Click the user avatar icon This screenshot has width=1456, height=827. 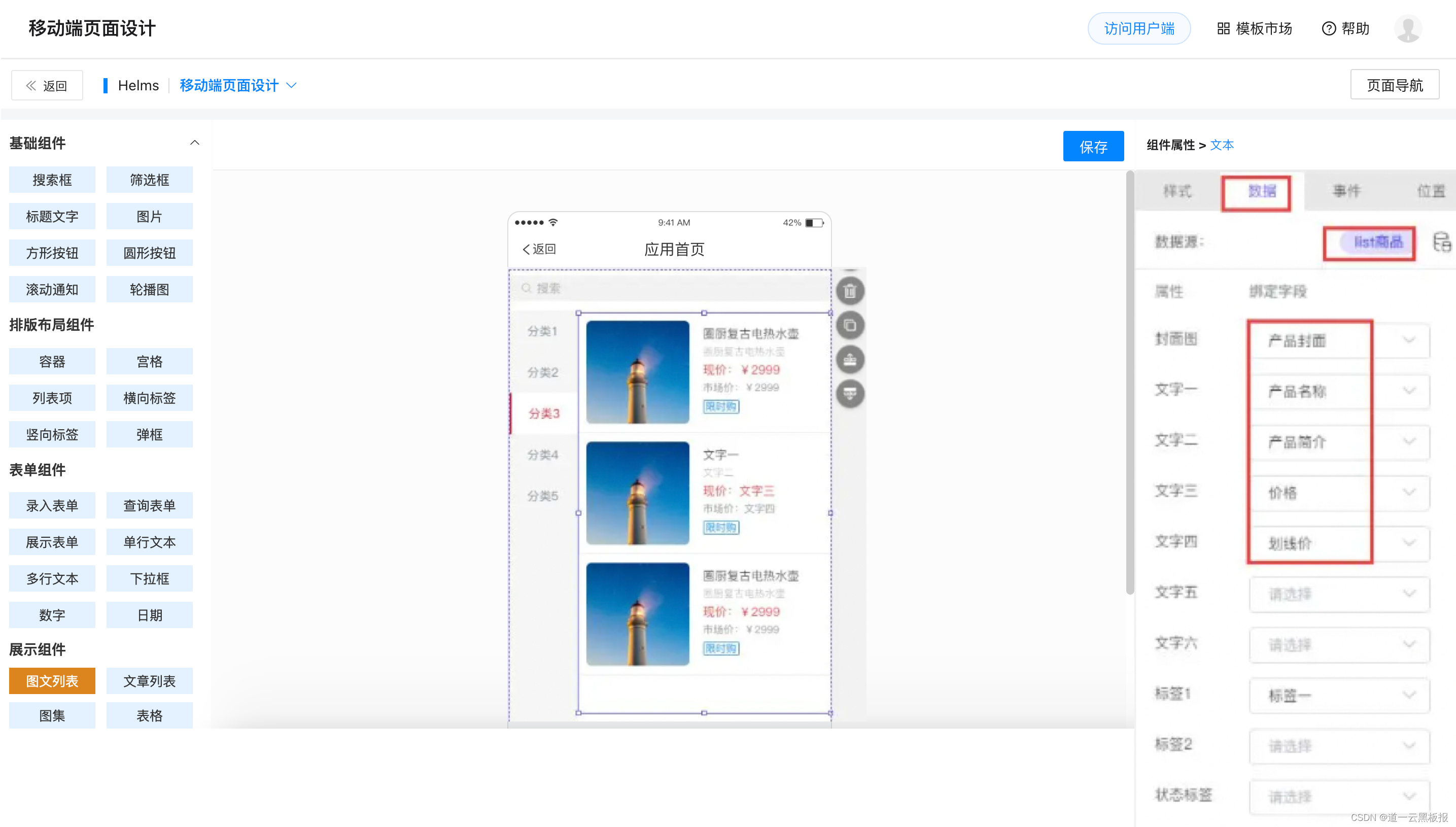1407,28
